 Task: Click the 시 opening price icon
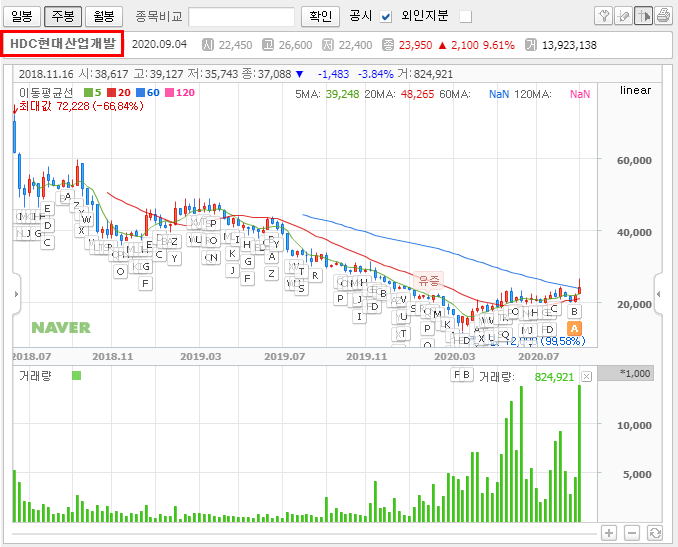pos(208,45)
